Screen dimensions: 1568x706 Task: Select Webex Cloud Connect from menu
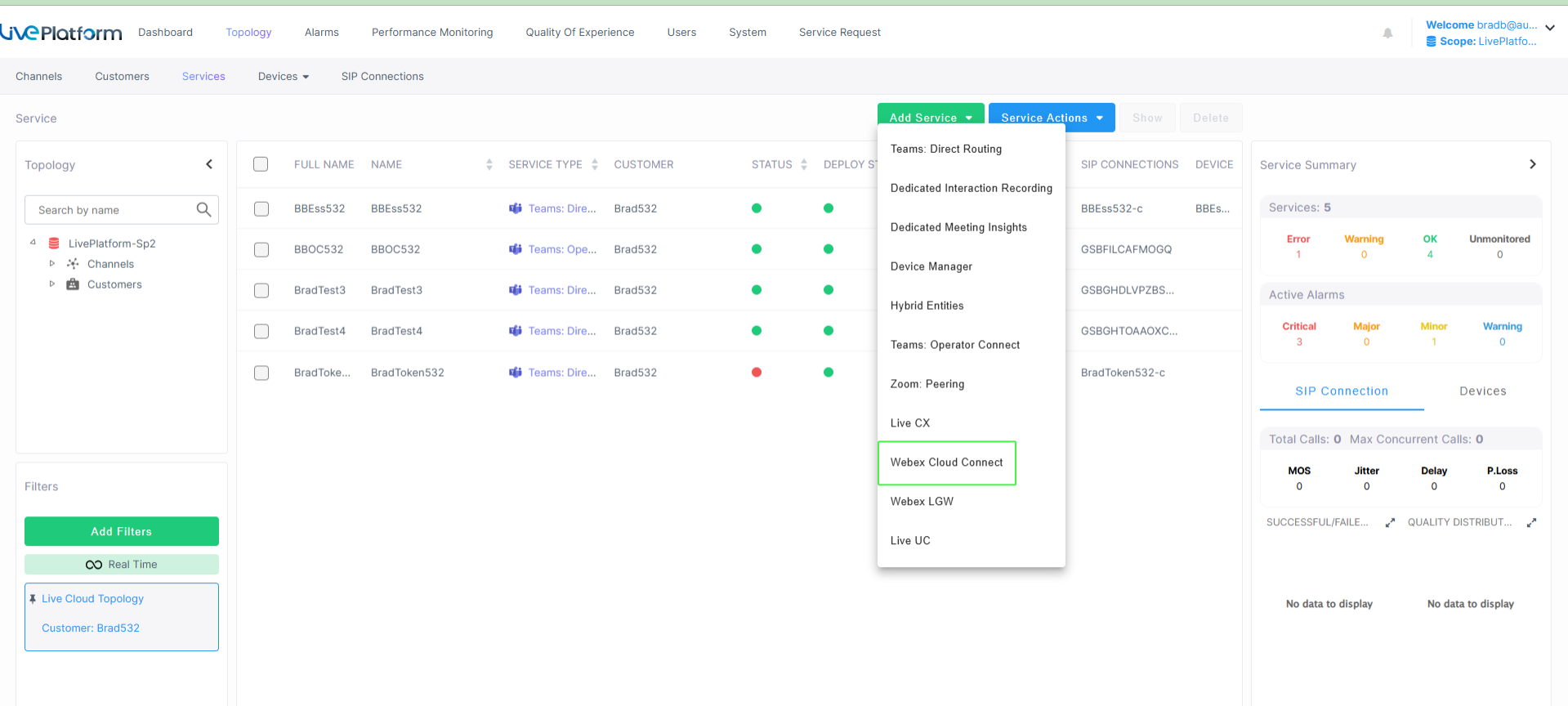pos(946,462)
